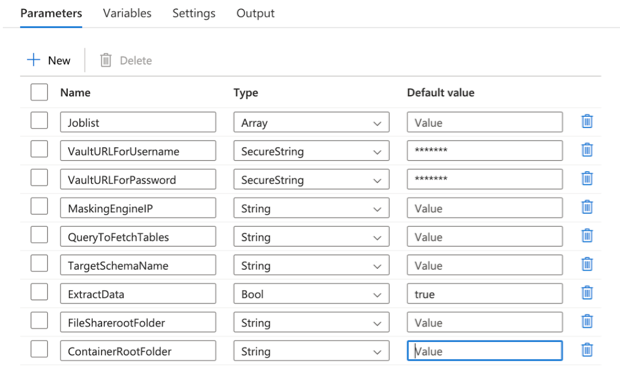Open the Output tab
The height and width of the screenshot is (380, 620).
point(255,13)
